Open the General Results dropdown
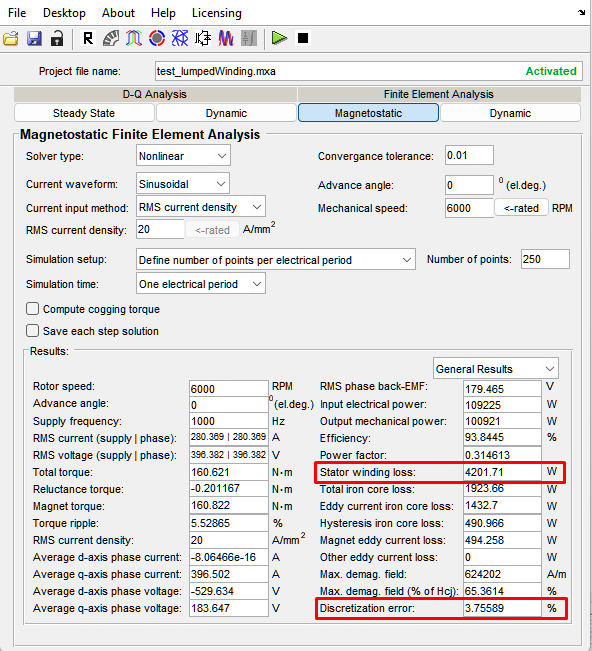Screen dimensions: 592x651 click(x=496, y=369)
